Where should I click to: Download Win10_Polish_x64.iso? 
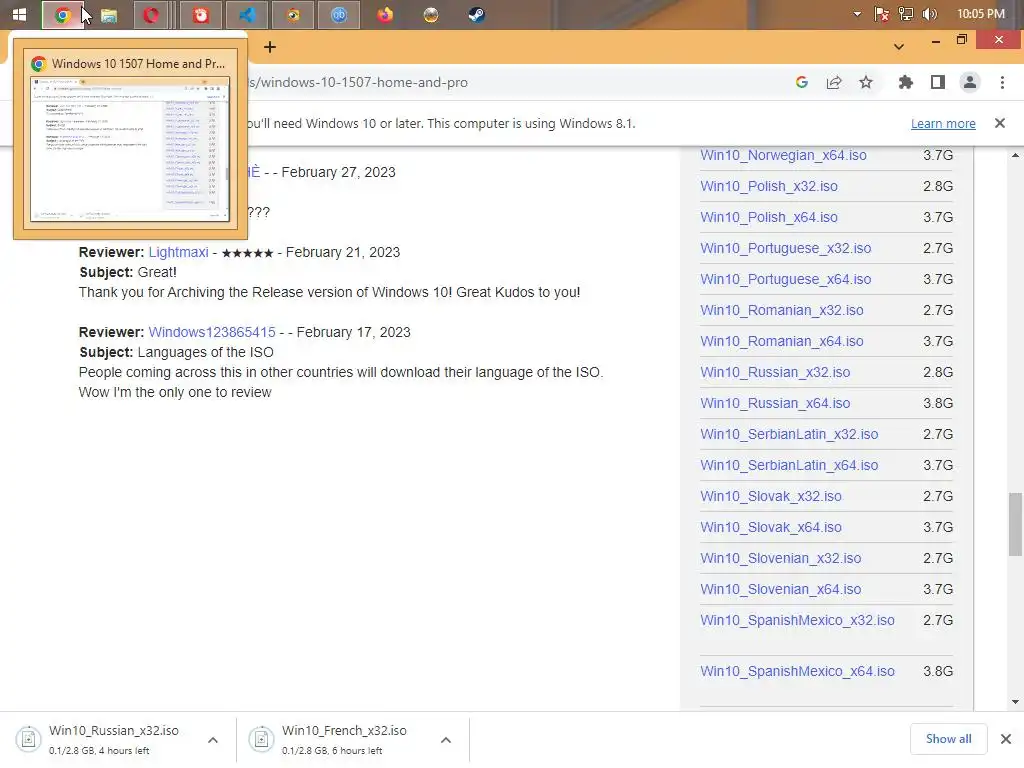point(769,217)
